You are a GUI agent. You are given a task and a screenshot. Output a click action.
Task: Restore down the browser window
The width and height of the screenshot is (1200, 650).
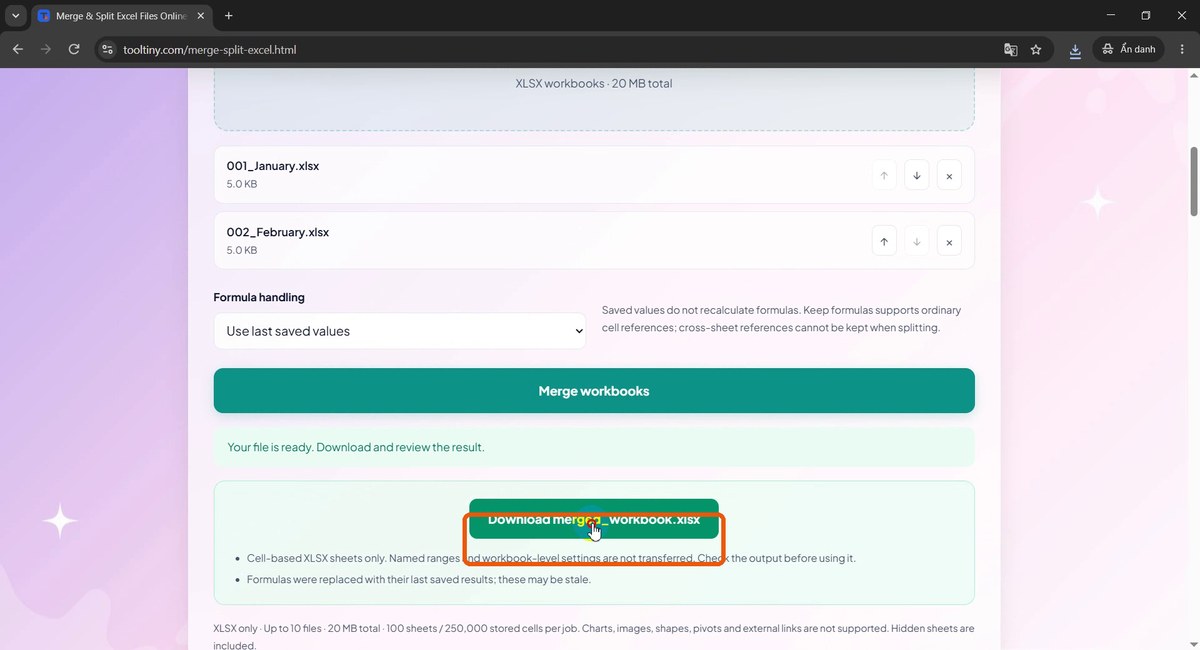pos(1146,16)
